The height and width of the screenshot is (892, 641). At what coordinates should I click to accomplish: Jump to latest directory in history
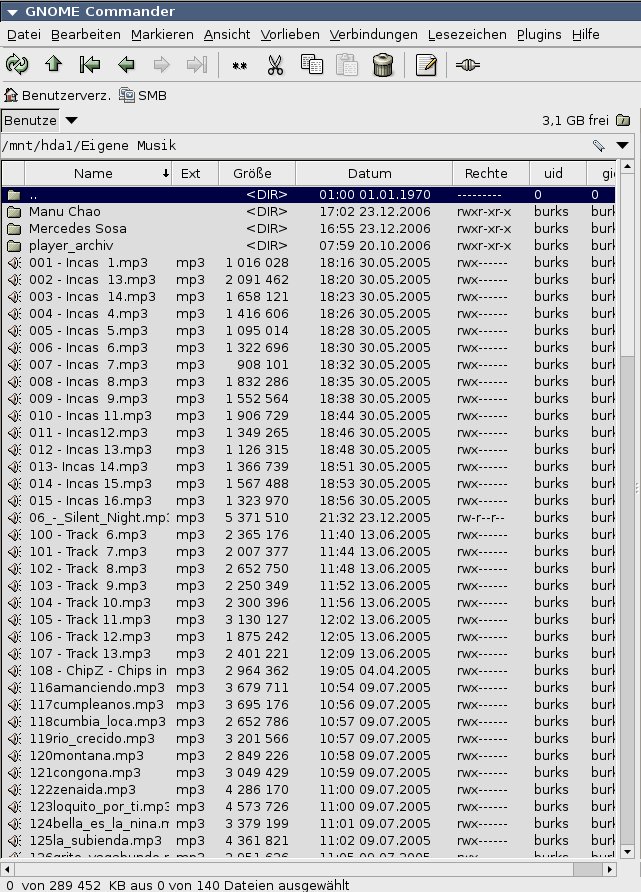point(197,65)
